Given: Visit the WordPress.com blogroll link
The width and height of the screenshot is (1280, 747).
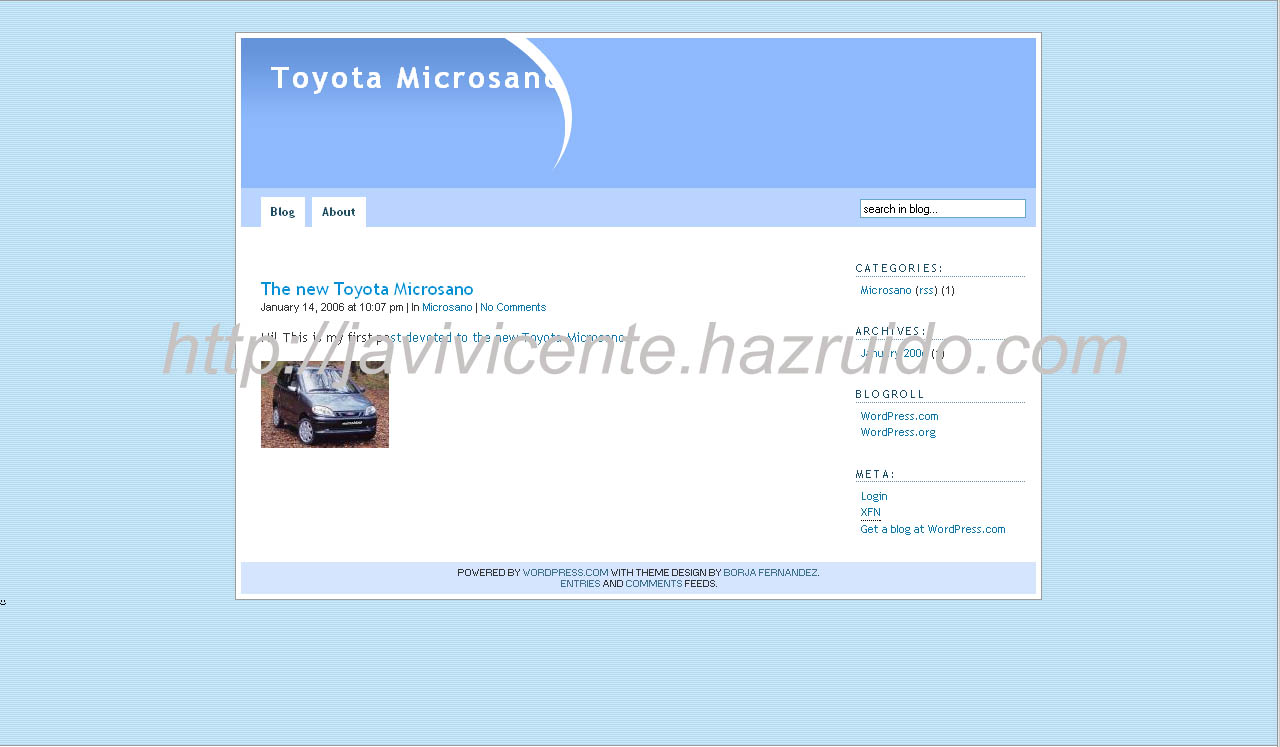Looking at the screenshot, I should coord(900,416).
